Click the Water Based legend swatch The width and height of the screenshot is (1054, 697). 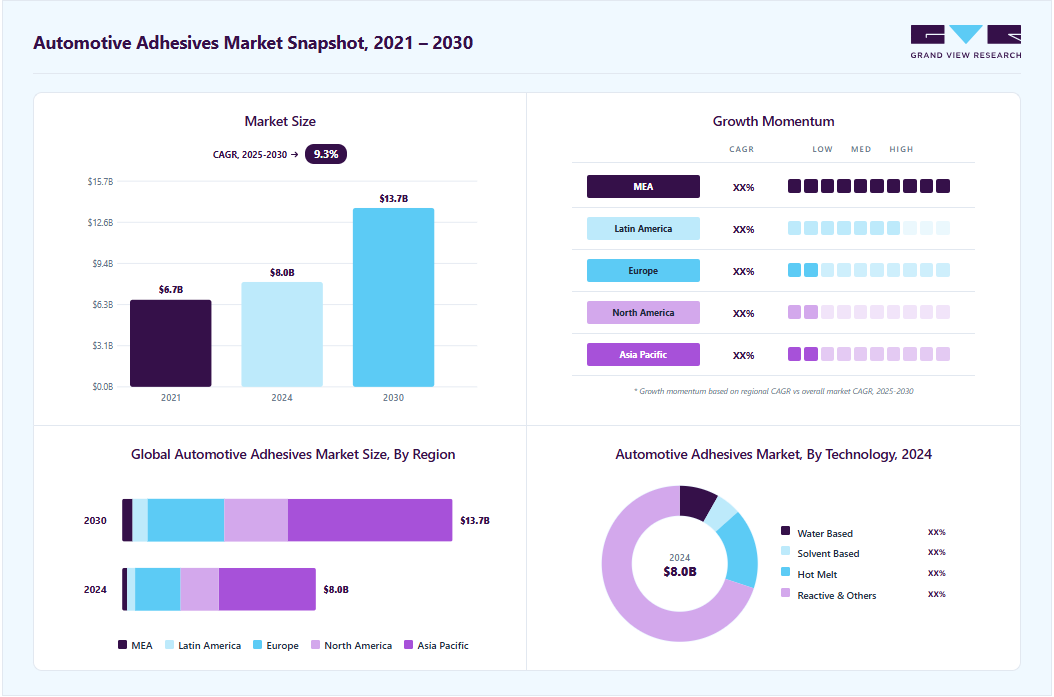[785, 531]
